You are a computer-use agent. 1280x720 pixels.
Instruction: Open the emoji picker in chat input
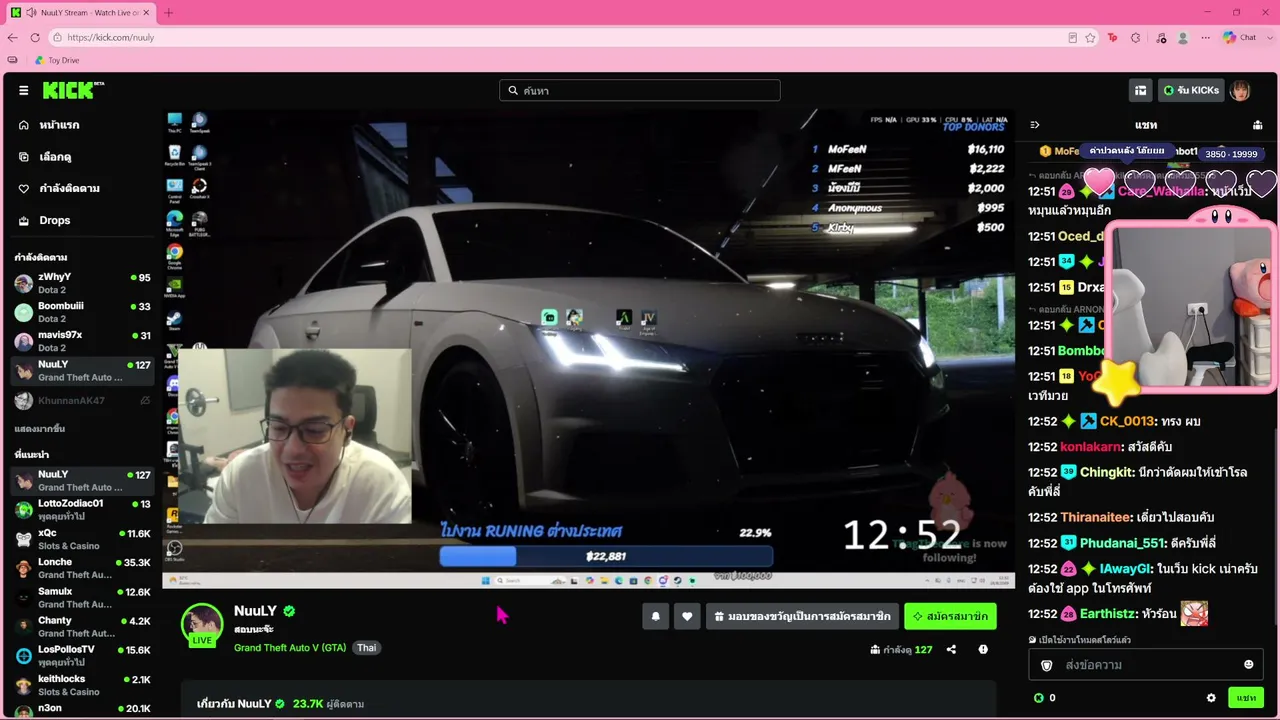tap(1248, 665)
